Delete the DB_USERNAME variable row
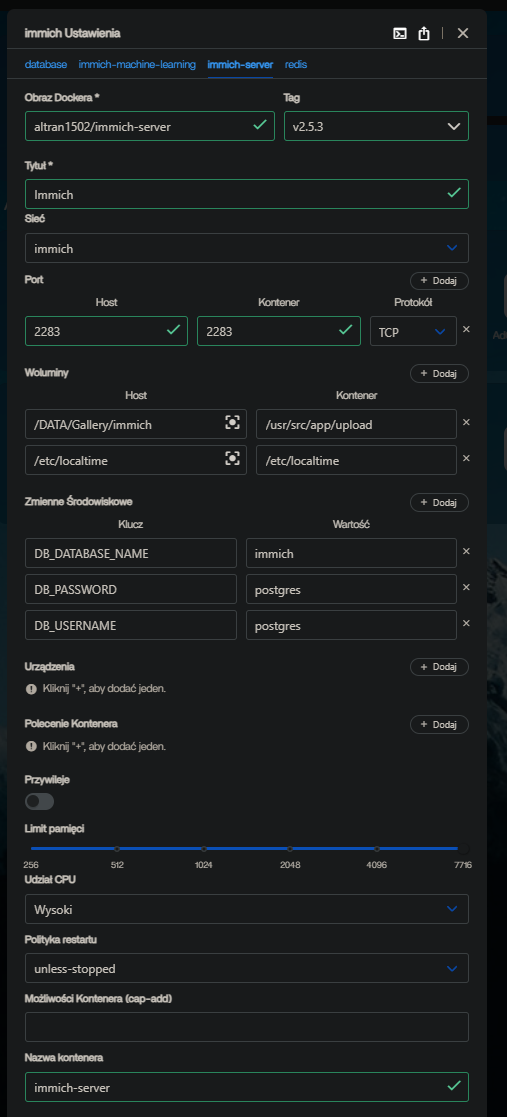Screen dimensions: 507x1117 pos(466,623)
